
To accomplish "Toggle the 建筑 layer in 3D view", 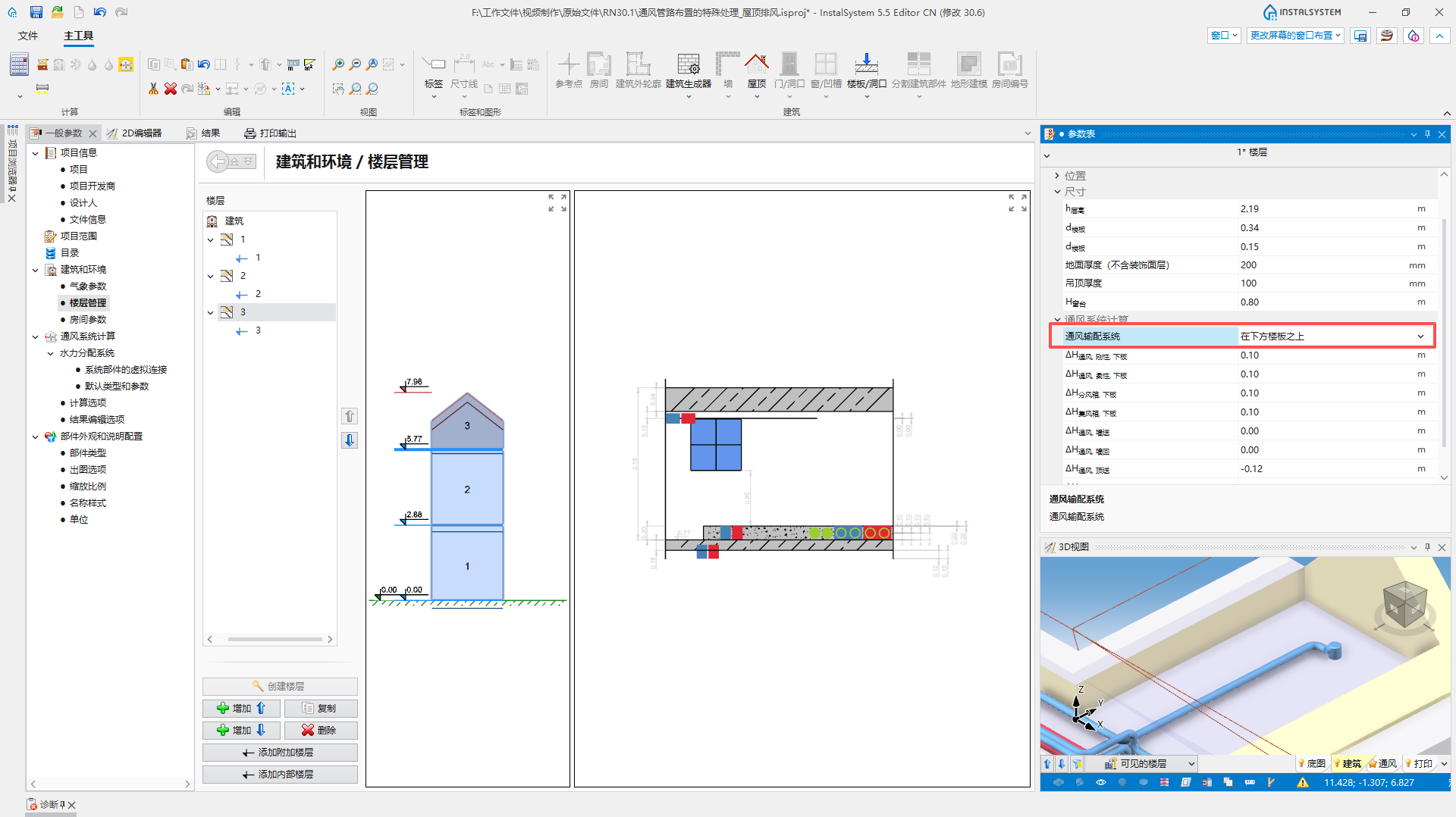I will pyautogui.click(x=1348, y=763).
